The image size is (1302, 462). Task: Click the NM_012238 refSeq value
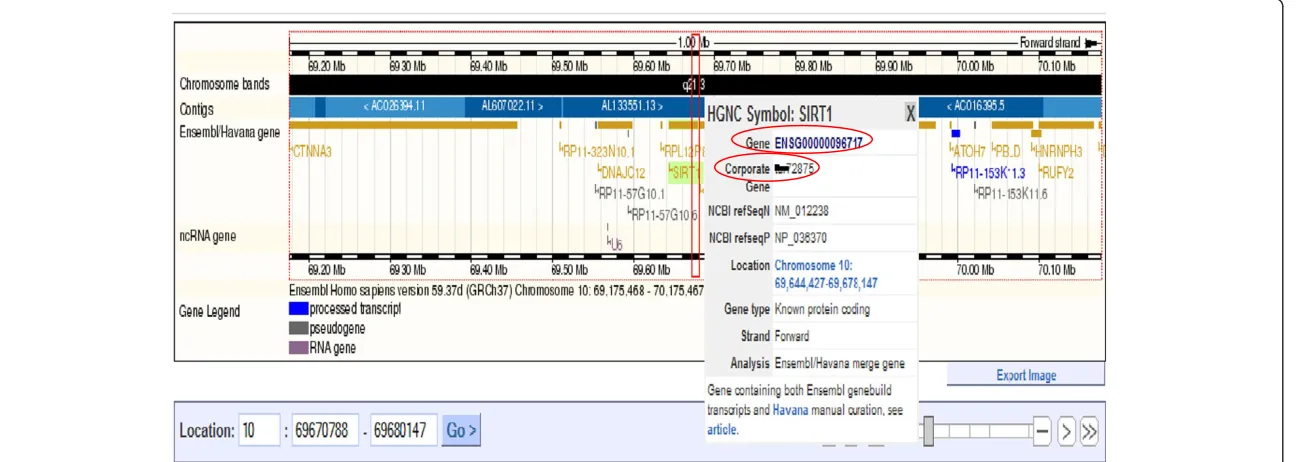pos(802,211)
